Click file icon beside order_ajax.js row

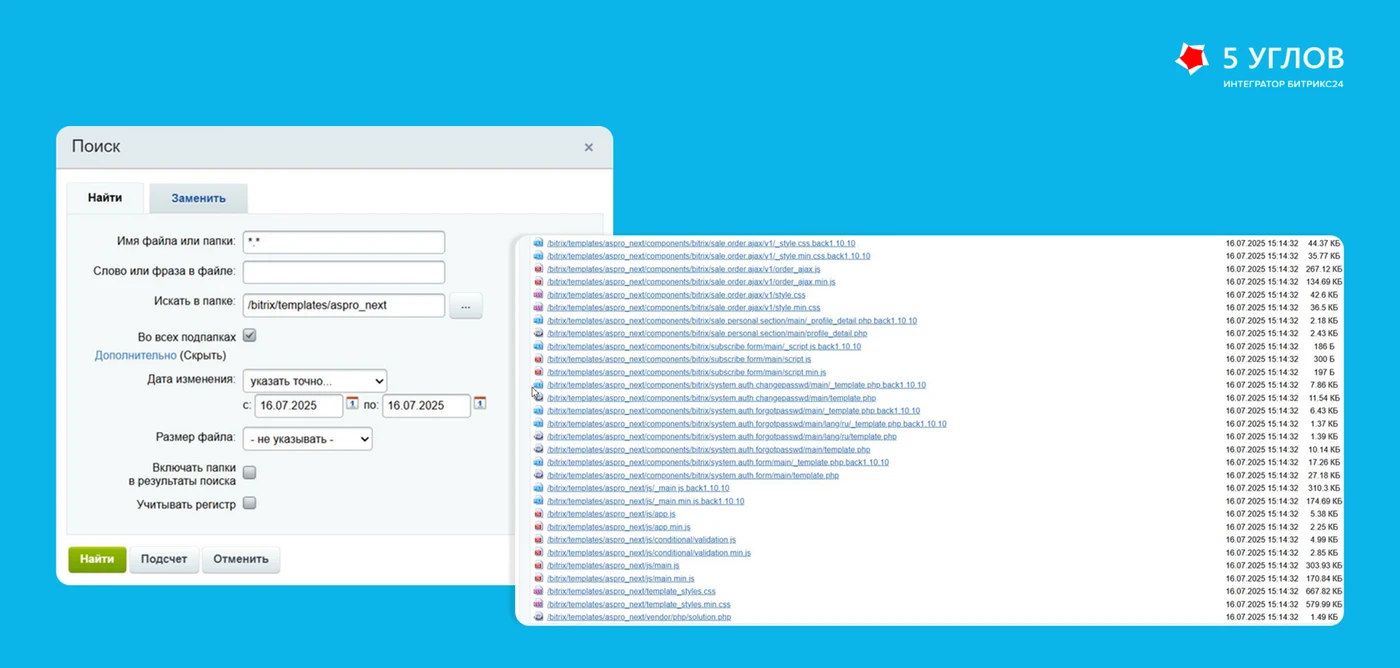coord(538,269)
